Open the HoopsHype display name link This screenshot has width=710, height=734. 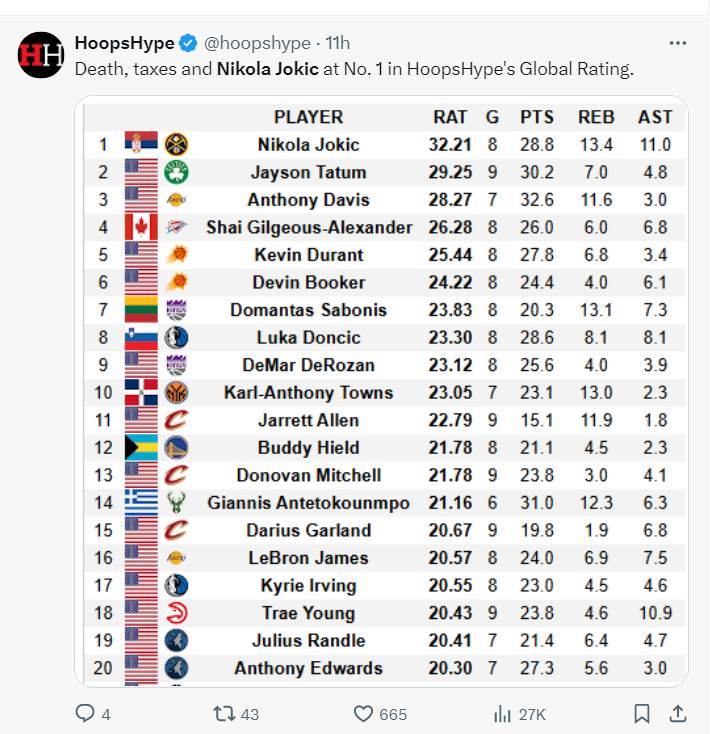coord(124,43)
